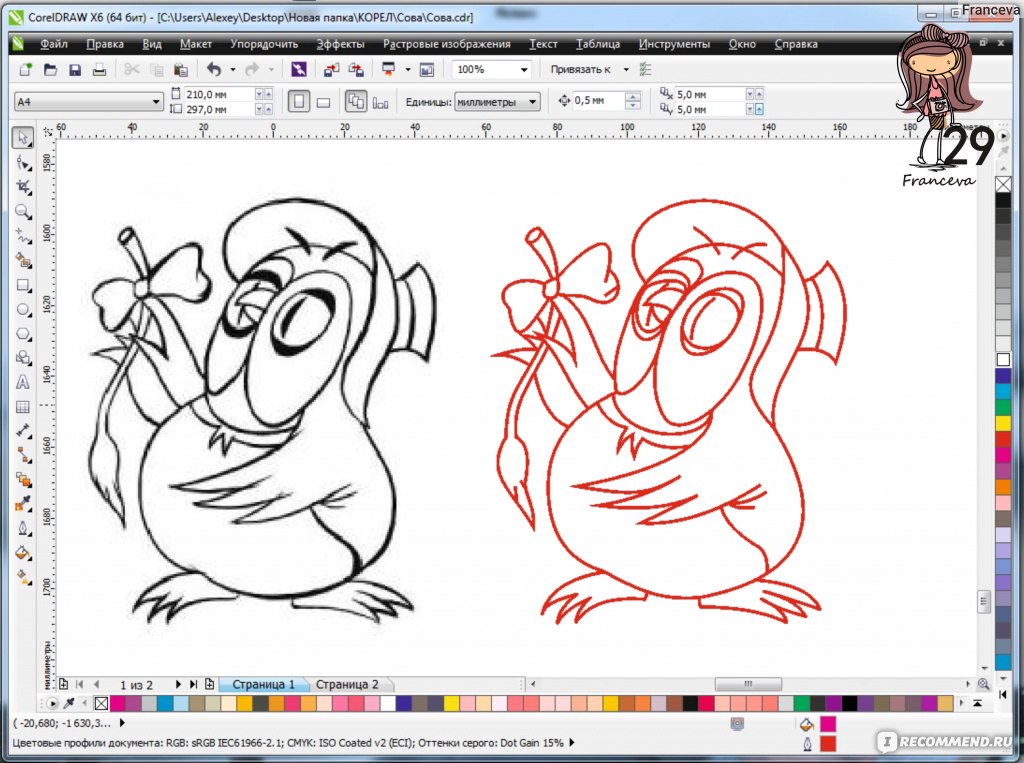Select the Text tool
Viewport: 1024px width, 763px height.
coord(24,382)
